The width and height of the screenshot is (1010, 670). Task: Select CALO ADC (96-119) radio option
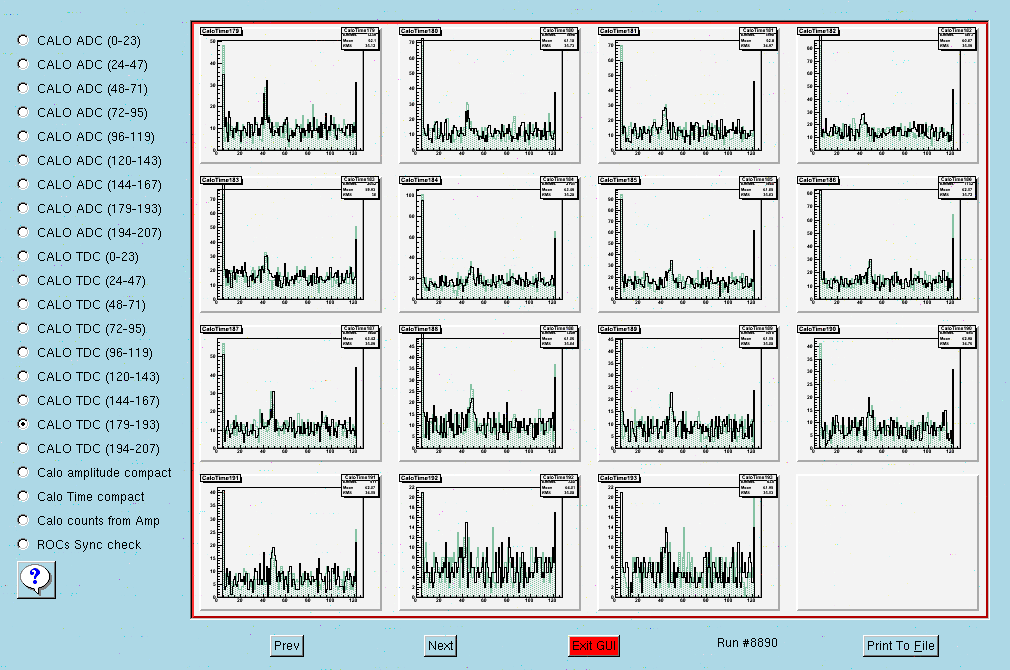pos(23,136)
